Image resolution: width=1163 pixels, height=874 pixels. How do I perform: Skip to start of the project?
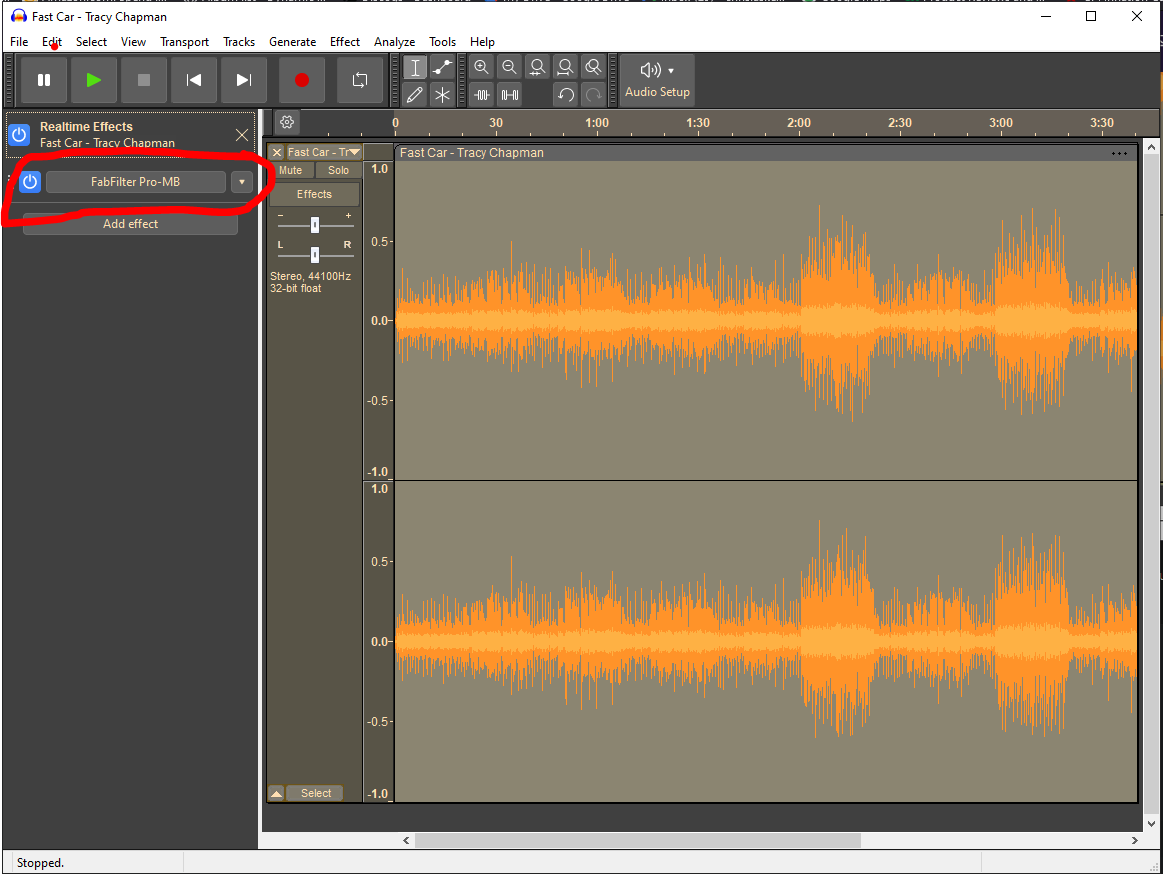[194, 80]
